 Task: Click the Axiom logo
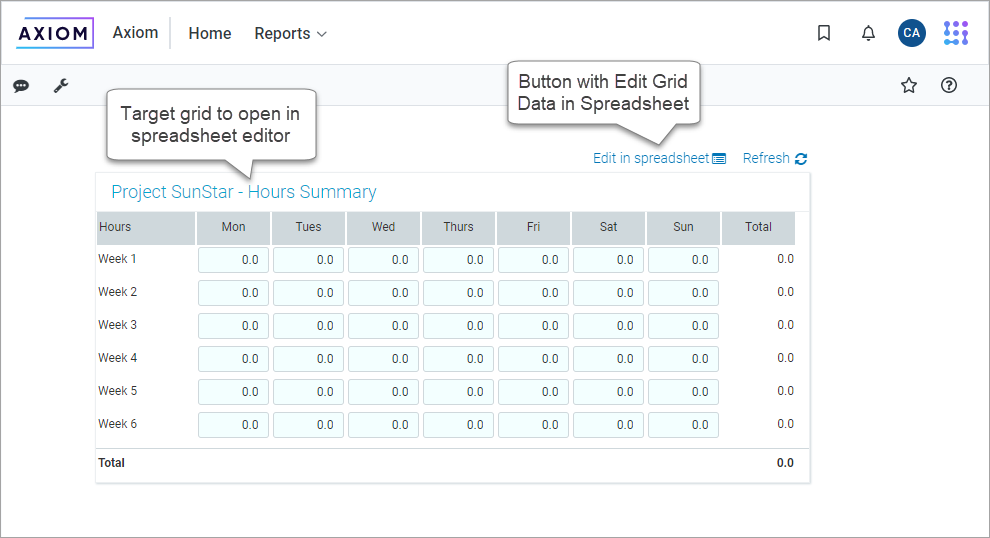point(55,33)
